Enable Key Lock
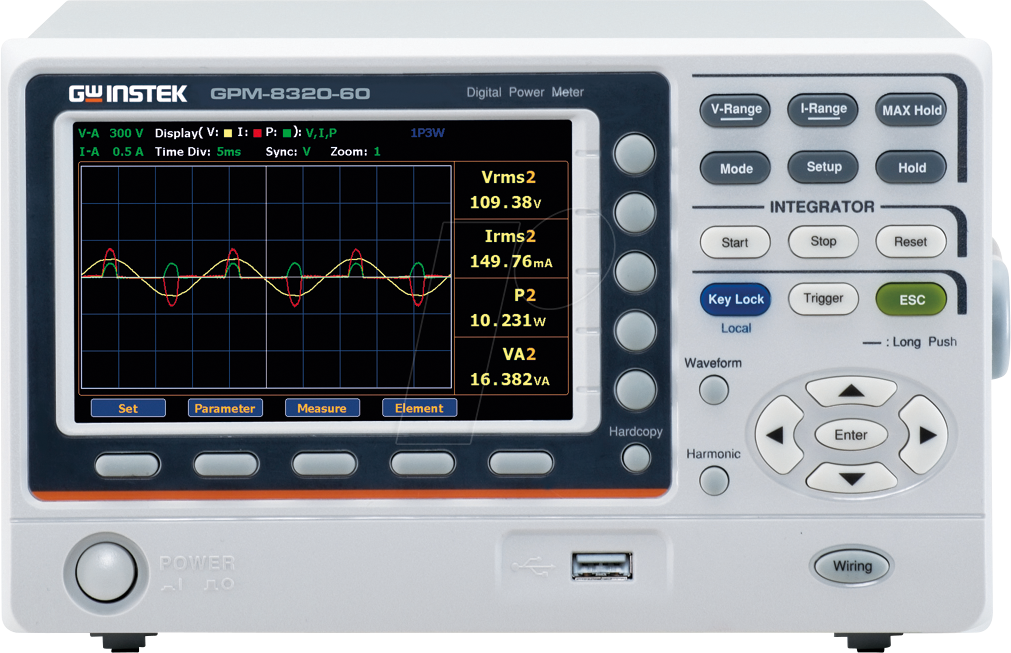Image resolution: width=1011 pixels, height=653 pixels. click(735, 299)
